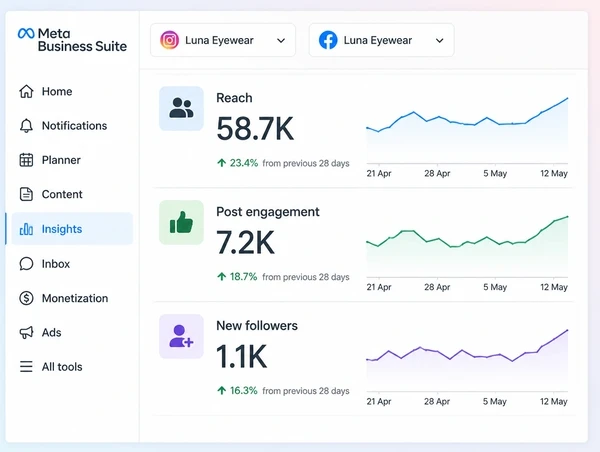Click the Home house icon
The height and width of the screenshot is (452, 600).
[x=26, y=91]
